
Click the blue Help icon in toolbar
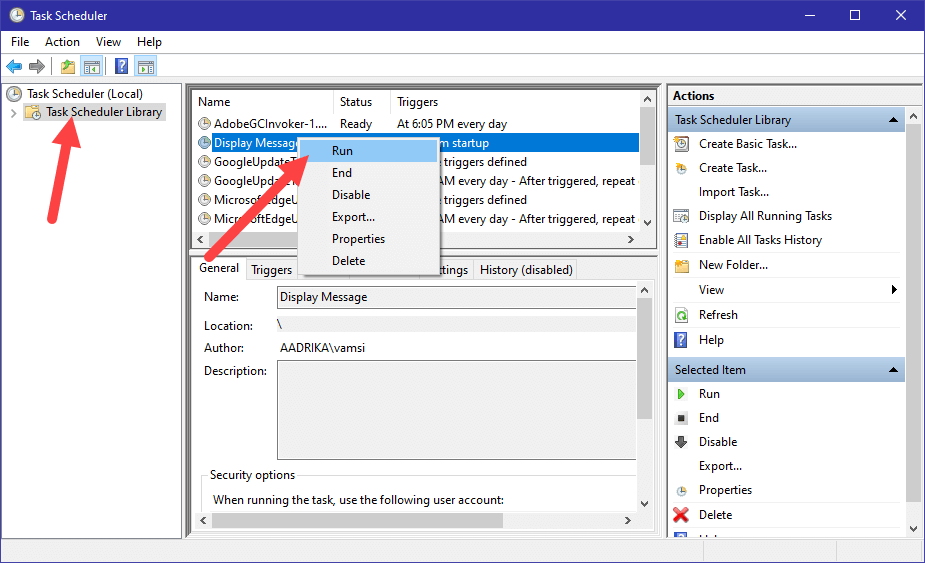(121, 67)
